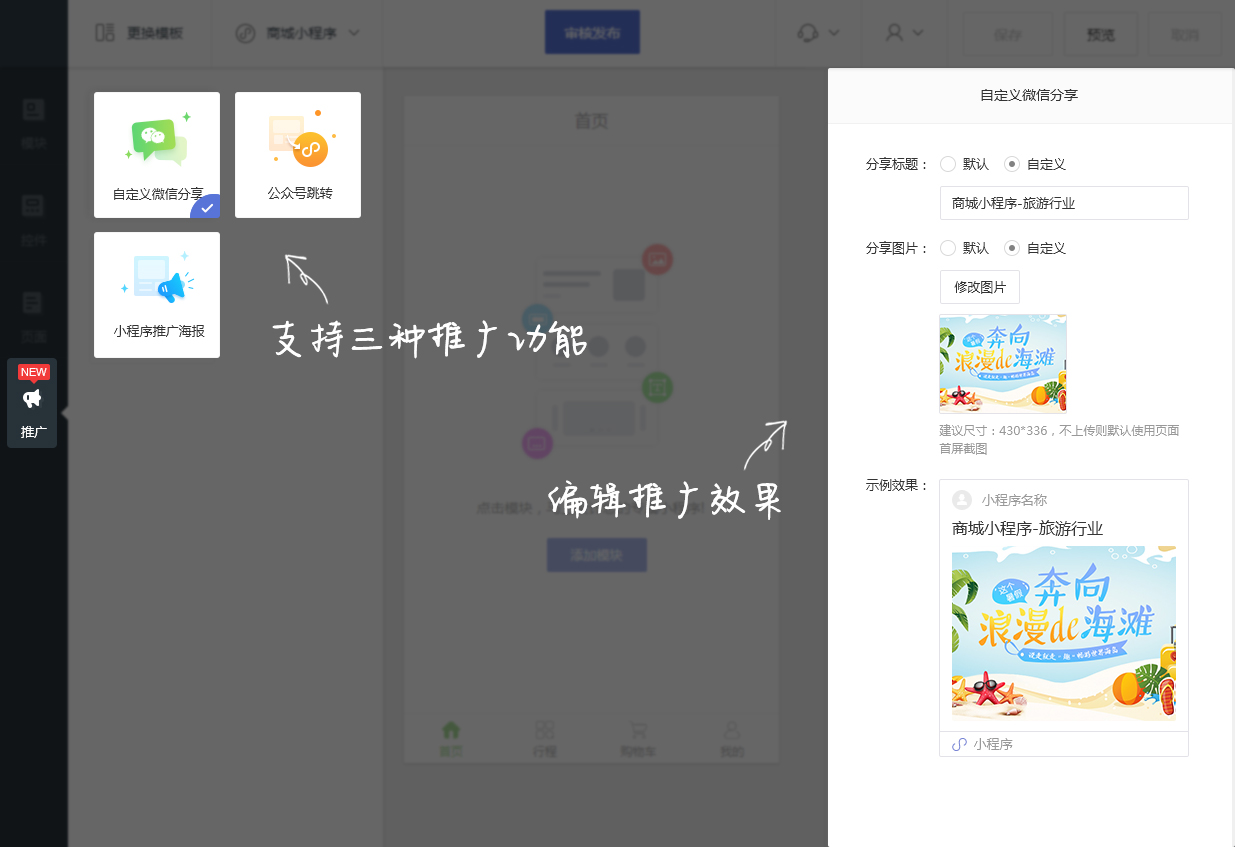The width and height of the screenshot is (1235, 847).
Task: Click the 购物车 cart tab icon in preview
Action: tap(638, 730)
